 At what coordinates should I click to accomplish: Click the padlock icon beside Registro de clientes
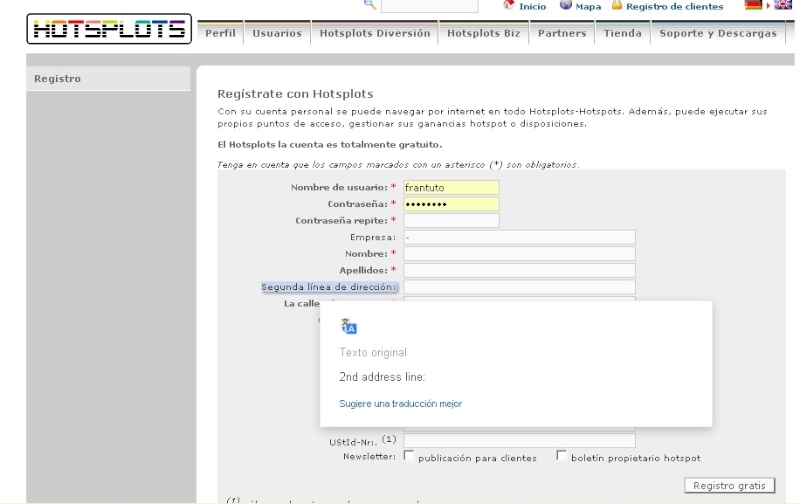[617, 5]
